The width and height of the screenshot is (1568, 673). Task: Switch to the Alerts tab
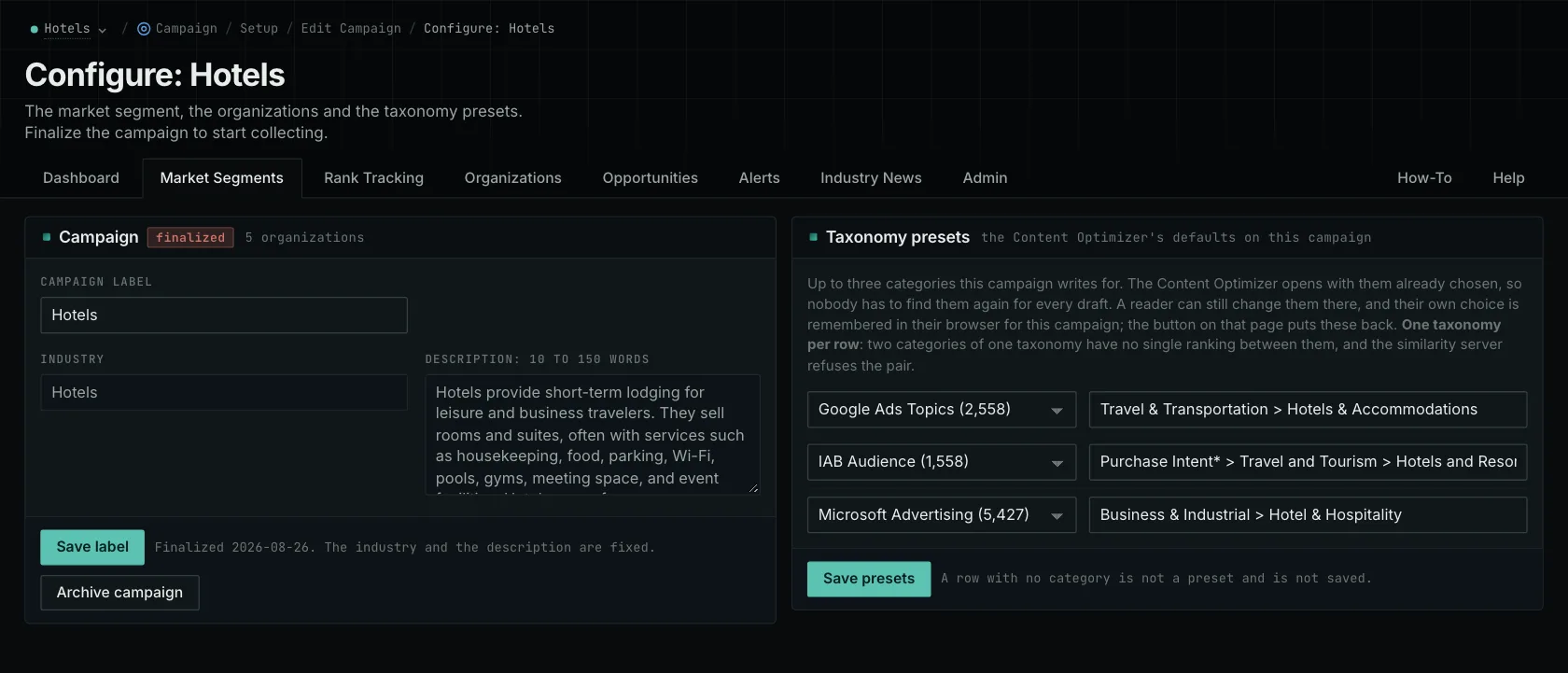759,178
